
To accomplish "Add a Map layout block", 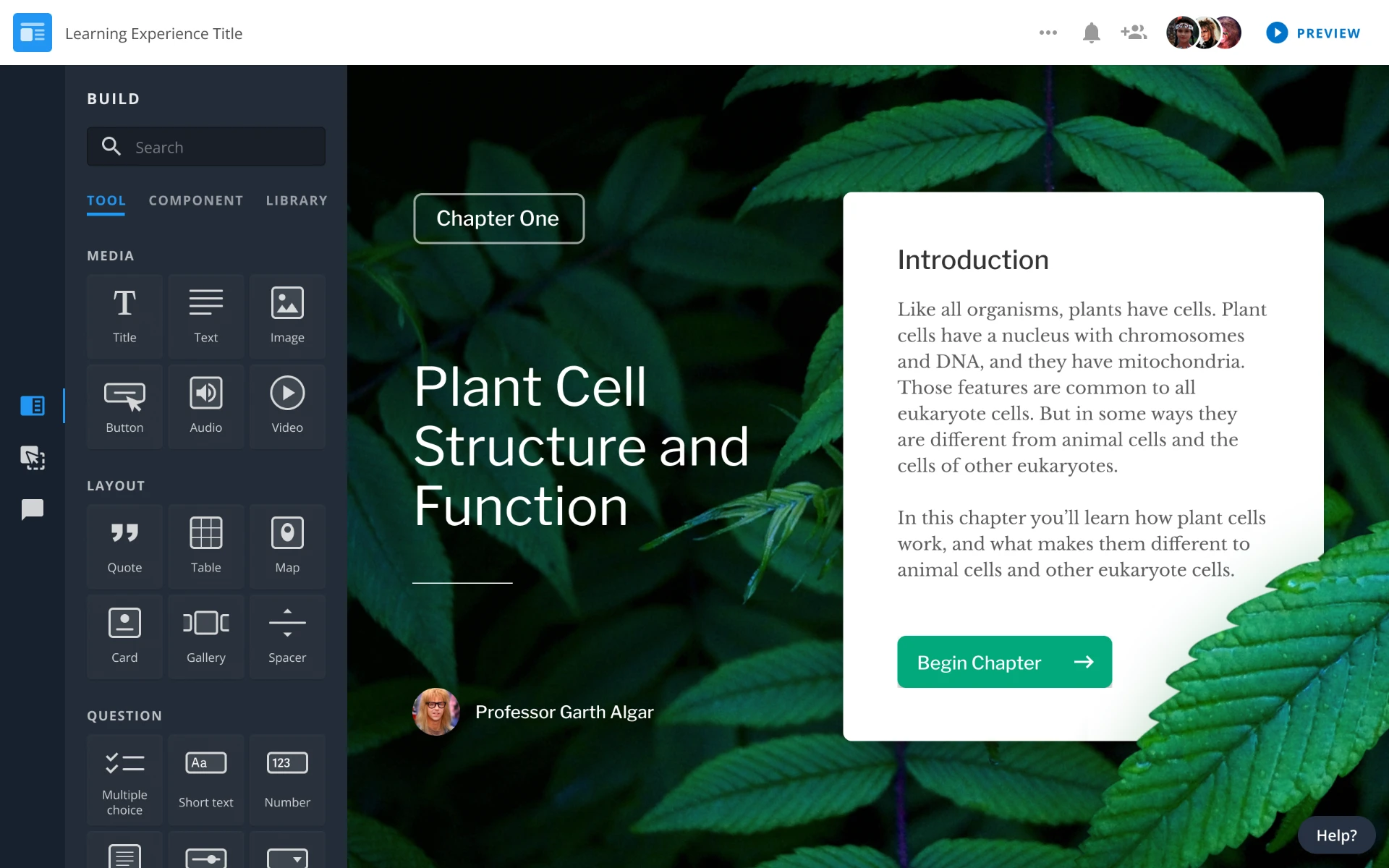I will tap(287, 546).
